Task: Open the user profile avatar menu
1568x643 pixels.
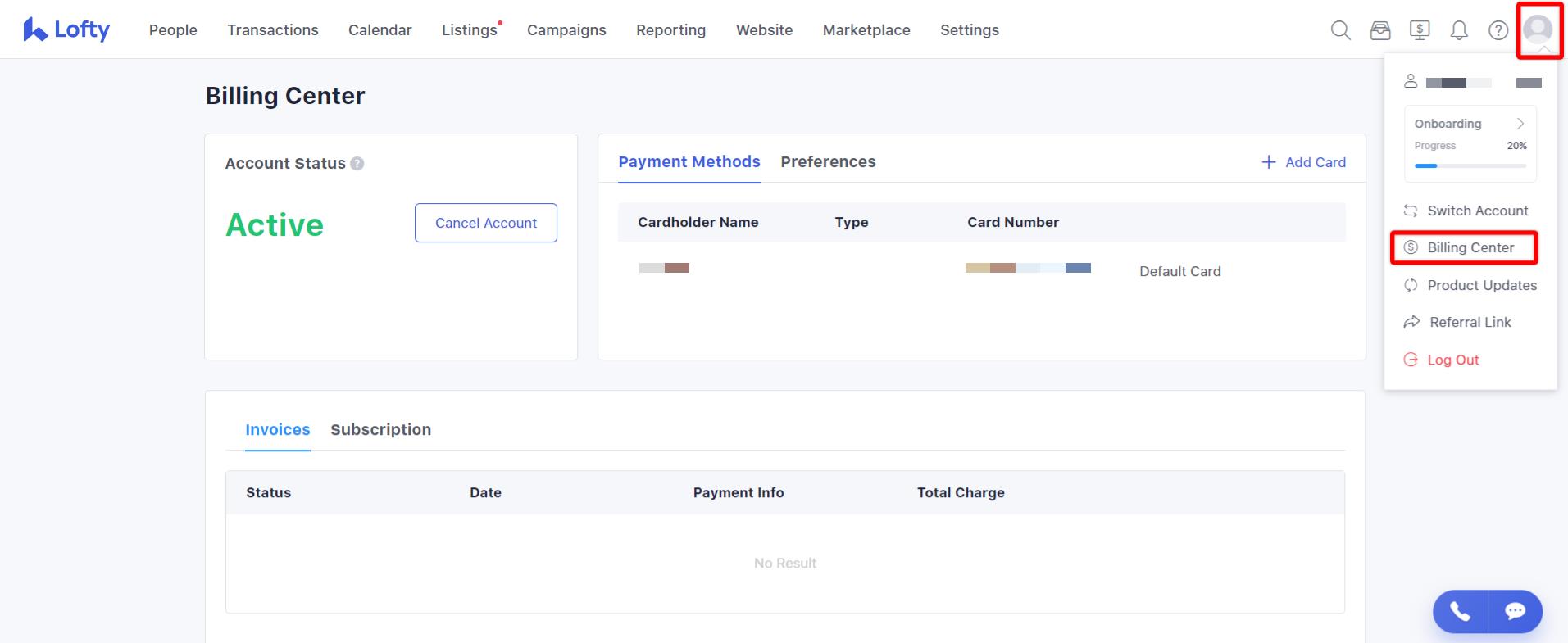Action: tap(1538, 29)
